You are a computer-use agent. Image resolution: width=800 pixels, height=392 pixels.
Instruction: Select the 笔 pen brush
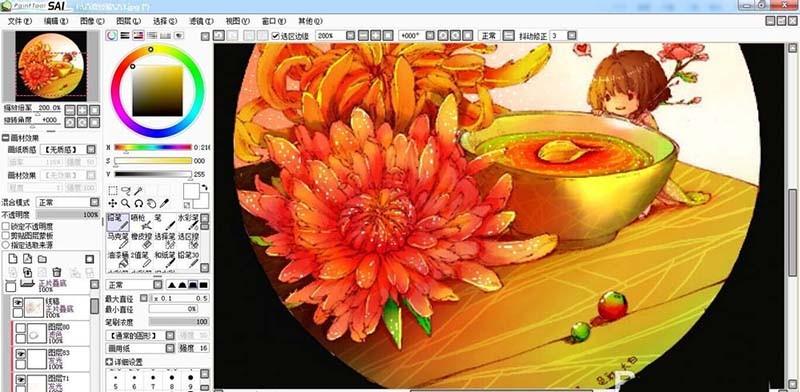click(164, 222)
